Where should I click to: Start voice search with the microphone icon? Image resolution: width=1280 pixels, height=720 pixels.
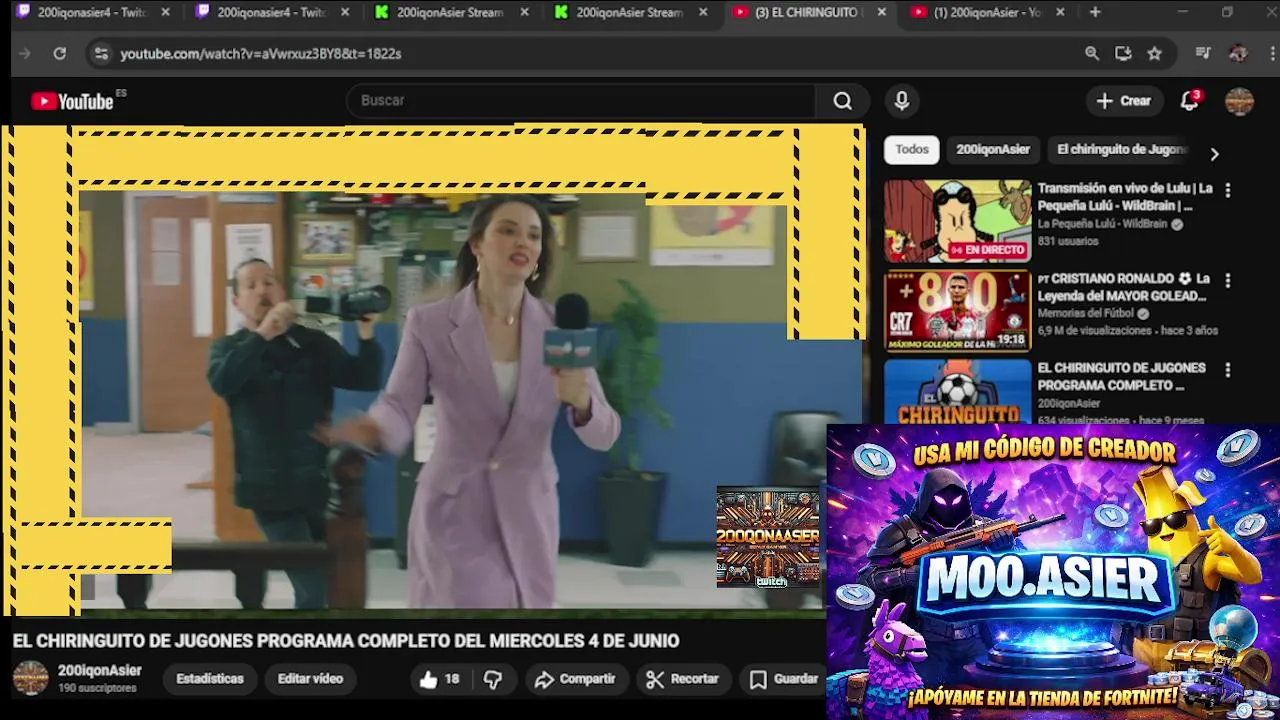pyautogui.click(x=902, y=101)
